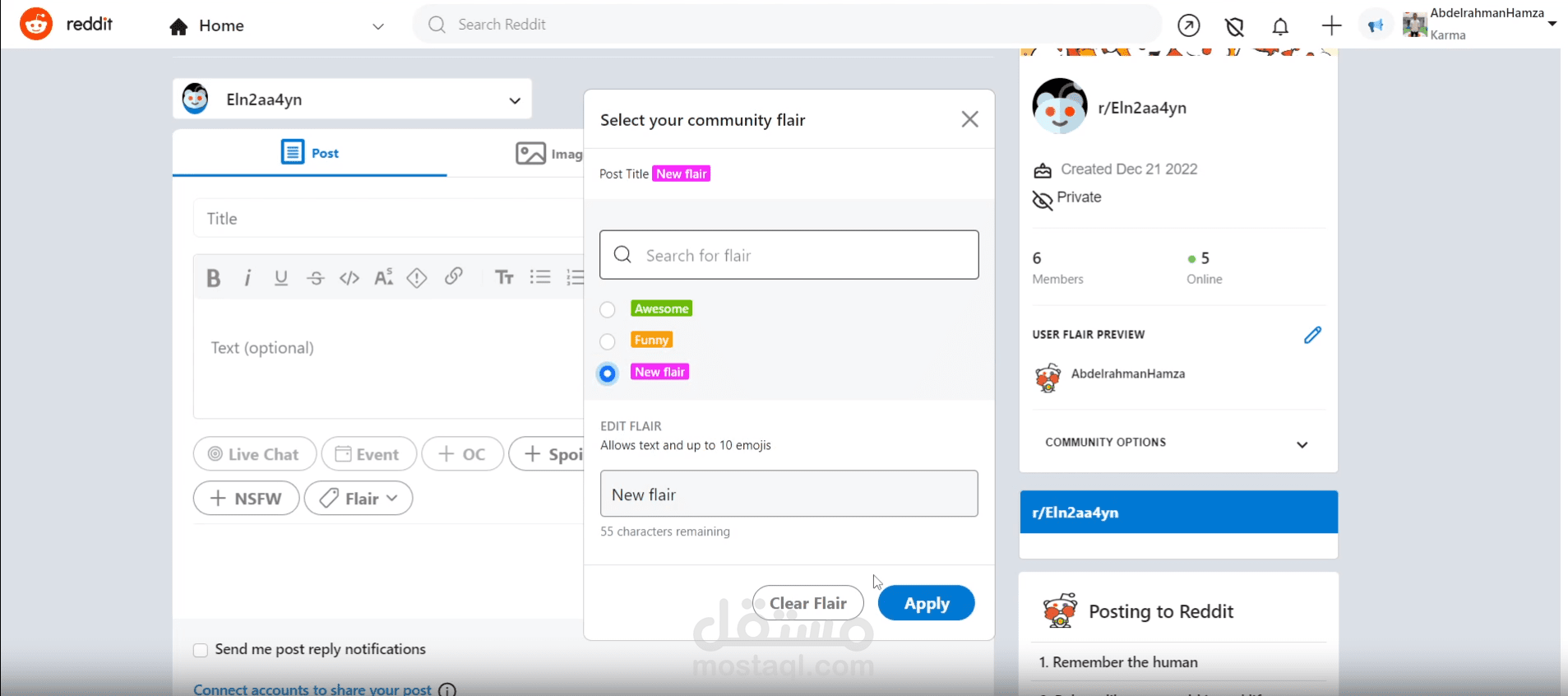The height and width of the screenshot is (696, 1568).
Task: Click the Search for flair field
Action: [x=789, y=255]
